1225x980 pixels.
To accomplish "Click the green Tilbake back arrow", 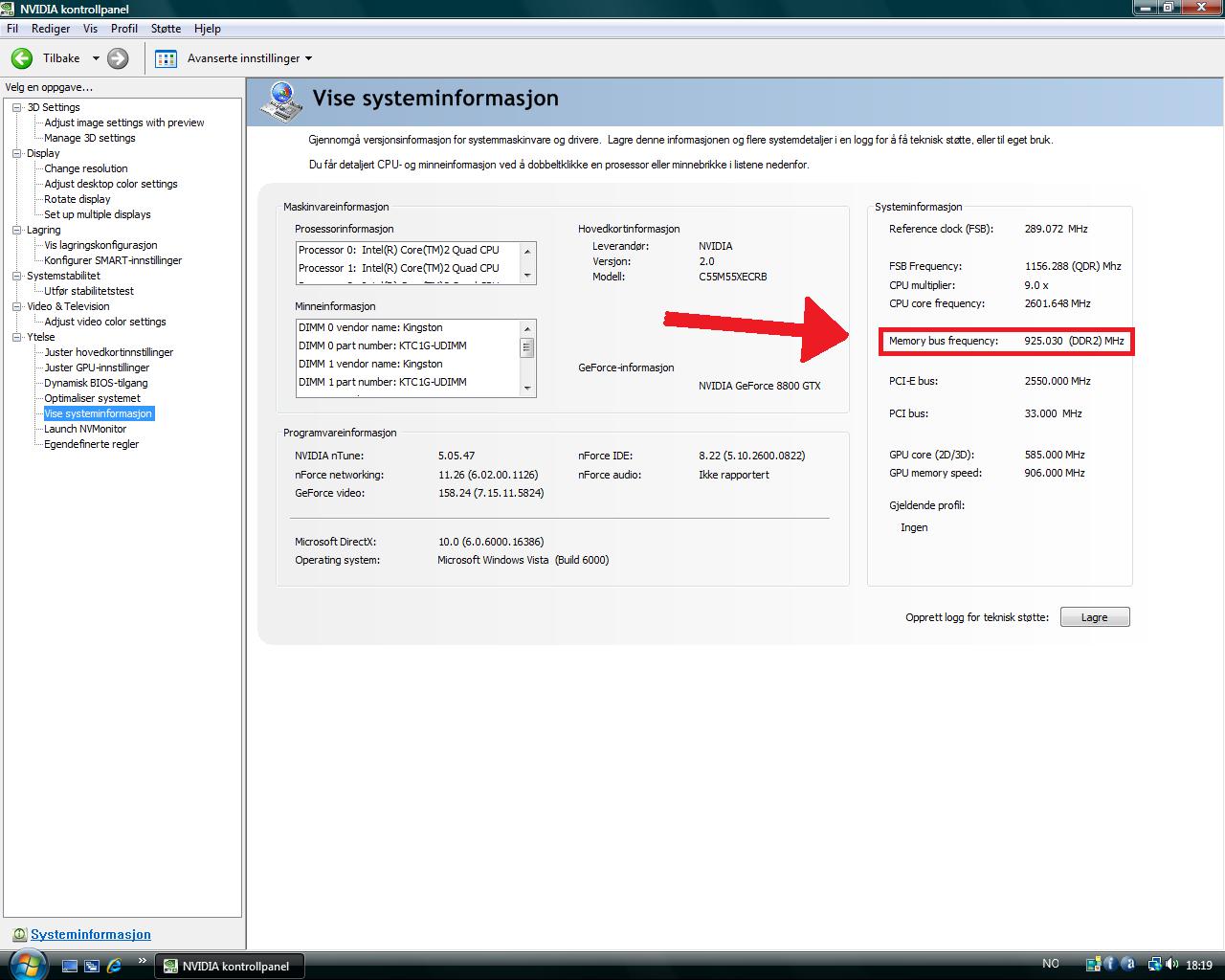I will point(21,58).
